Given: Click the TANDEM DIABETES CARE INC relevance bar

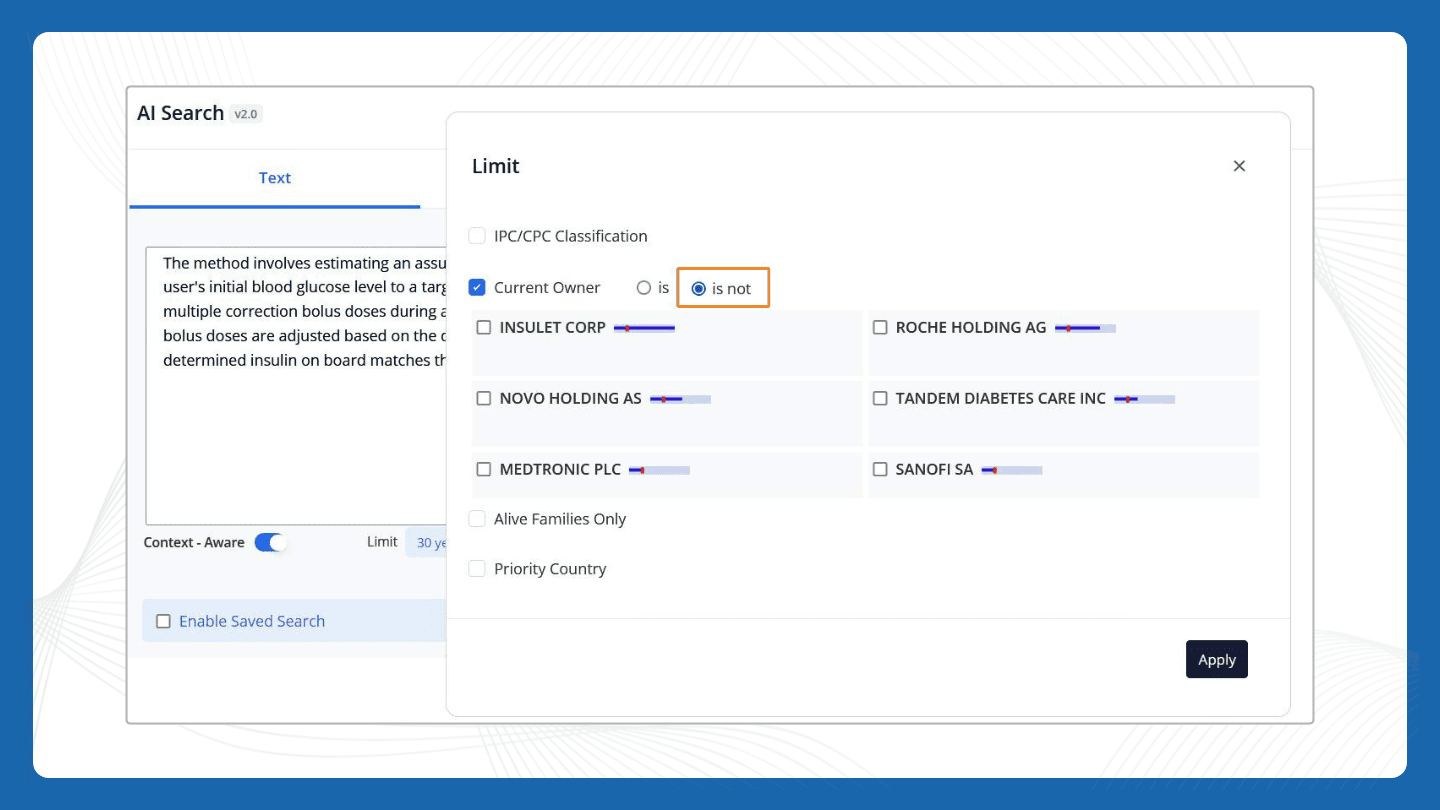Looking at the screenshot, I should pyautogui.click(x=1145, y=399).
